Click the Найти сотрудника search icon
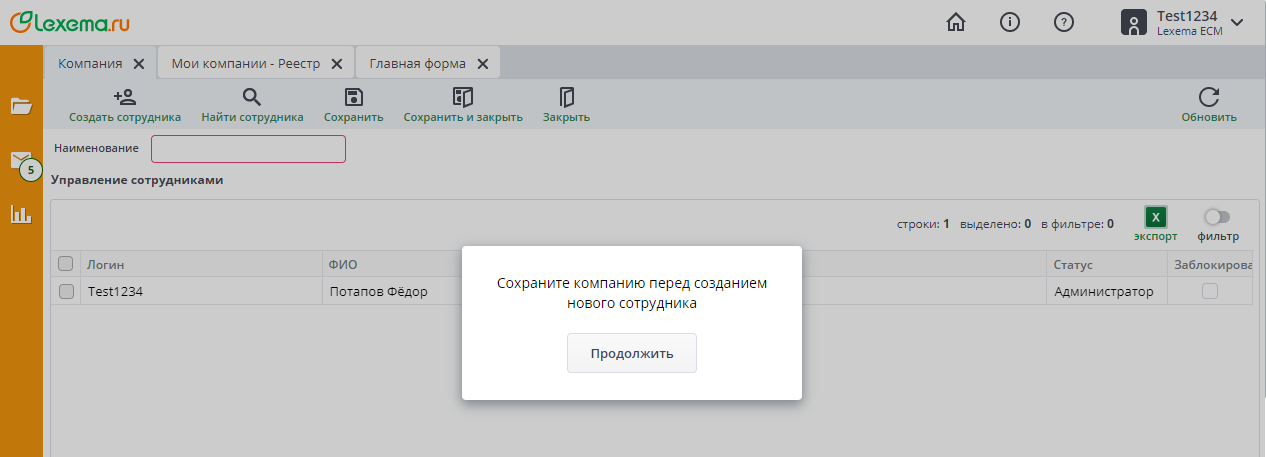Image resolution: width=1266 pixels, height=457 pixels. pyautogui.click(x=252, y=97)
